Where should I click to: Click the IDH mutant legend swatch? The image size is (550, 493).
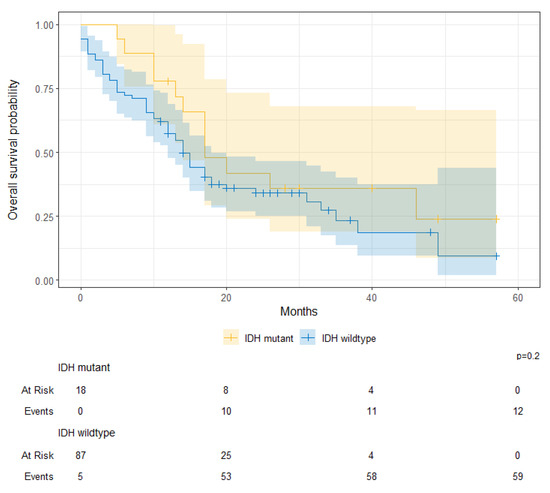coord(231,338)
